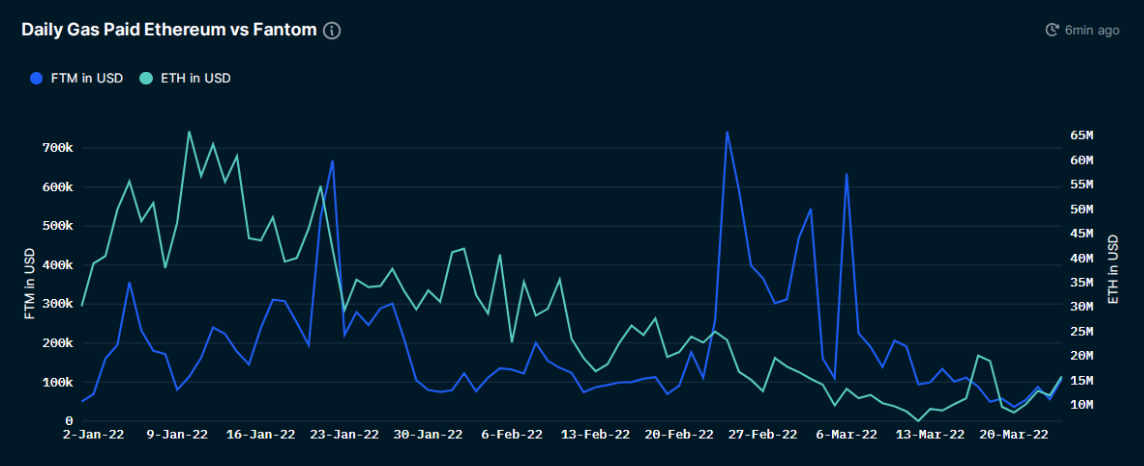Click the 2-Jan-22 x-axis label
Image resolution: width=1144 pixels, height=466 pixels.
(93, 434)
